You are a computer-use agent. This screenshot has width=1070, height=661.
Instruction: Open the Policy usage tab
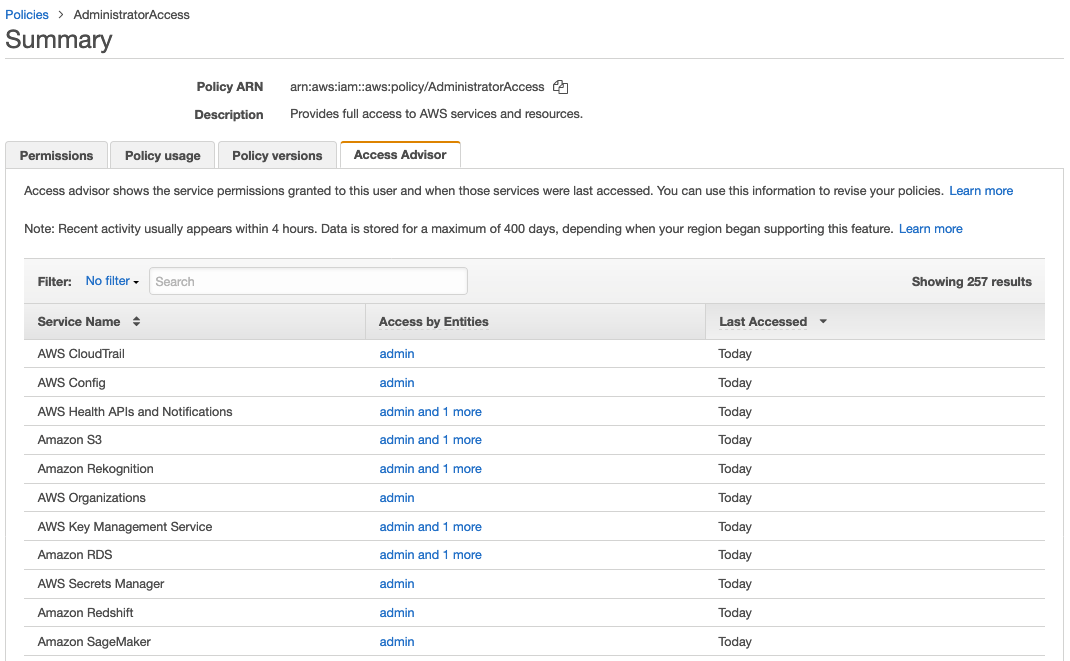tap(162, 155)
